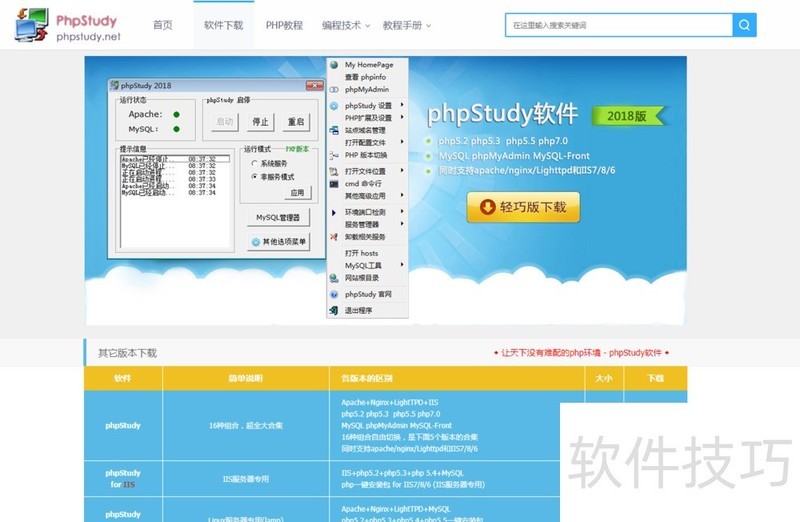Click the cmd 命令行 console icon
Screen dimensions: 800x522
334,184
